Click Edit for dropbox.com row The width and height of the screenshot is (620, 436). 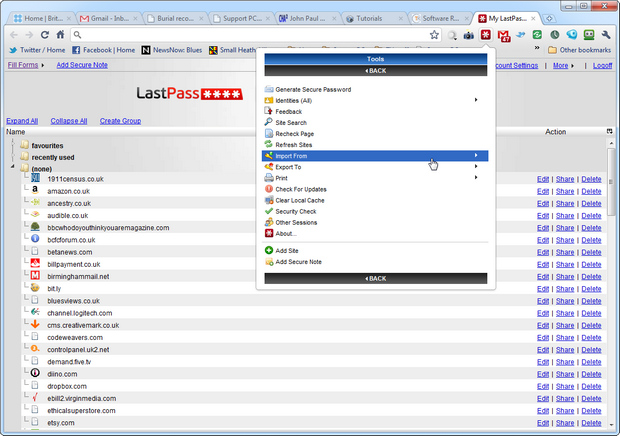click(x=543, y=386)
